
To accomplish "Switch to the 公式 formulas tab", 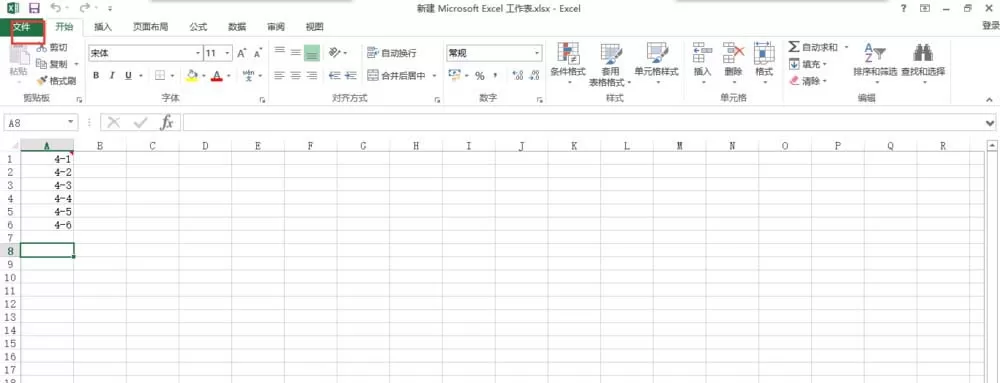I will pos(198,27).
